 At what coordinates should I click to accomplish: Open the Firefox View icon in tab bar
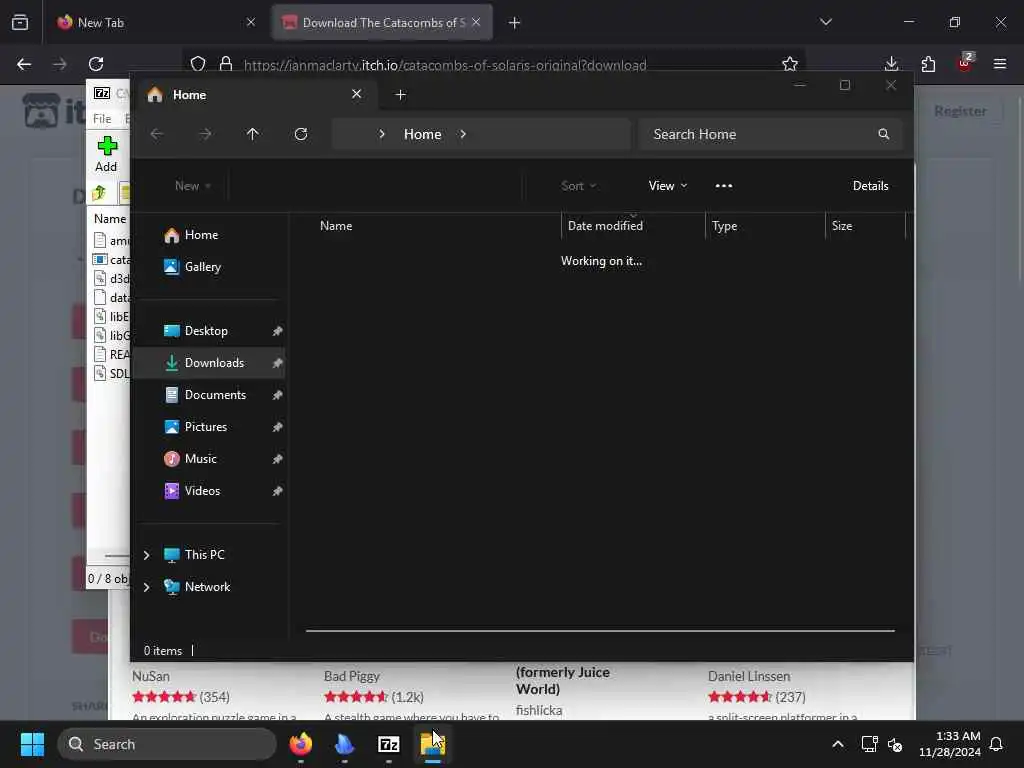pos(20,22)
